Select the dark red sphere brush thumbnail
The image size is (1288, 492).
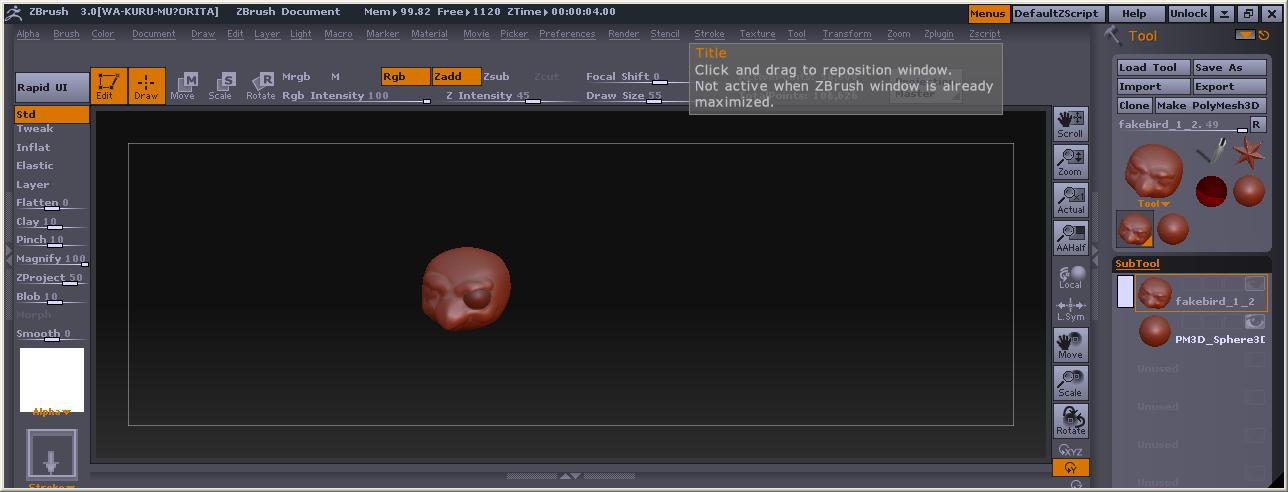[x=1212, y=191]
